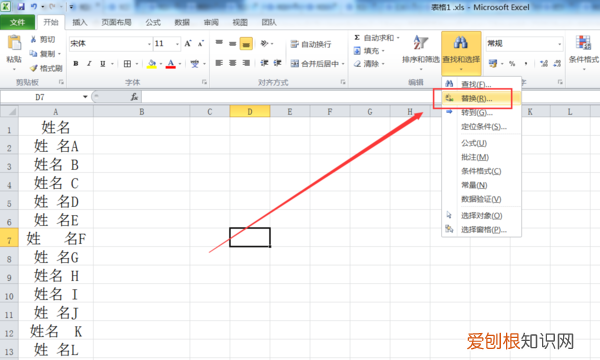Image resolution: width=600 pixels, height=360 pixels.
Task: Toggle italic formatting
Action: pyautogui.click(x=89, y=64)
